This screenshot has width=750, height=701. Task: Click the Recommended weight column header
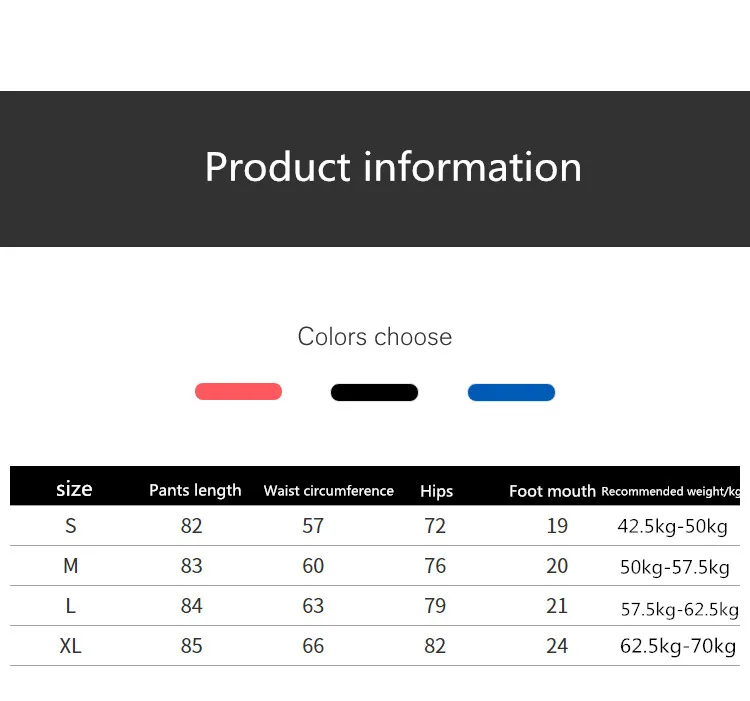[670, 491]
